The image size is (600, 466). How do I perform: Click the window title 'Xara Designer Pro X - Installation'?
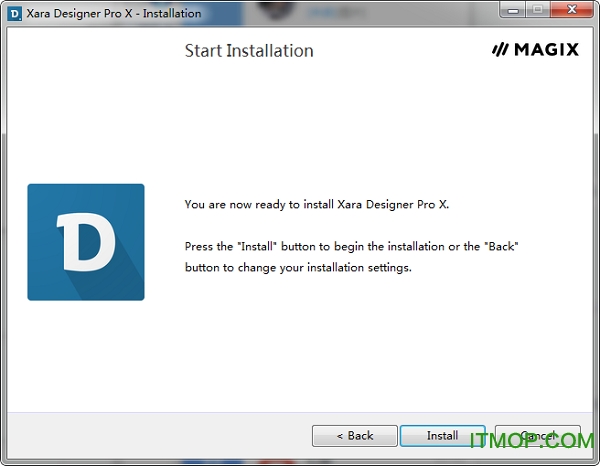114,14
